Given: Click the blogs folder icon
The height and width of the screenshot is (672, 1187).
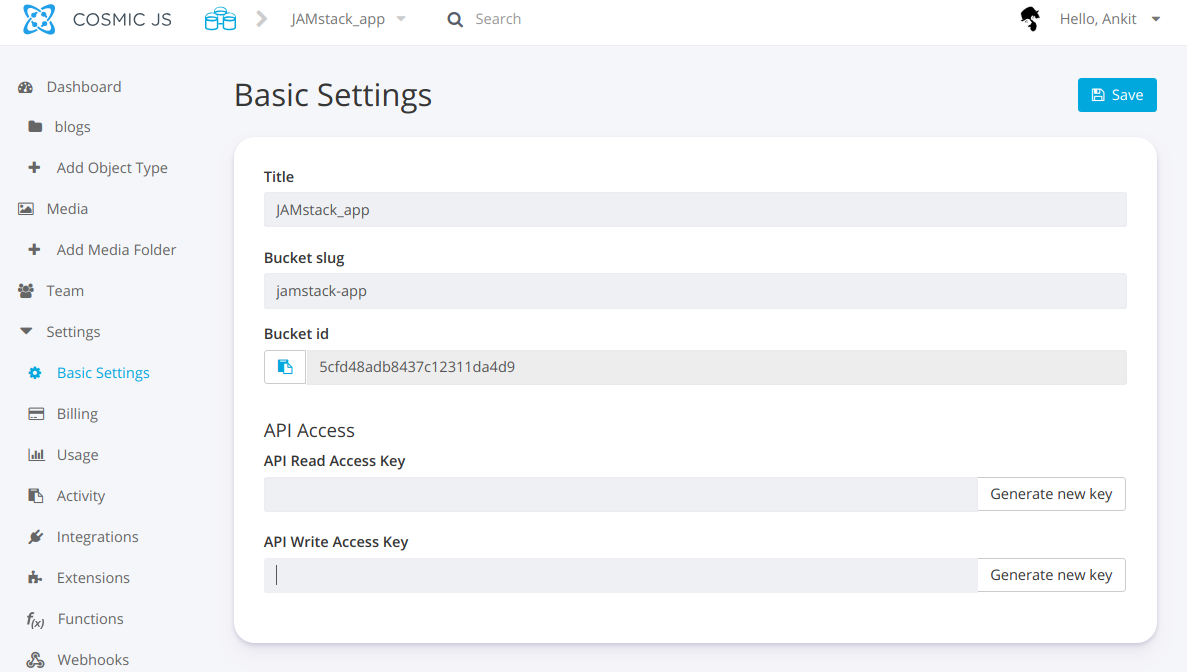Looking at the screenshot, I should click(x=35, y=126).
